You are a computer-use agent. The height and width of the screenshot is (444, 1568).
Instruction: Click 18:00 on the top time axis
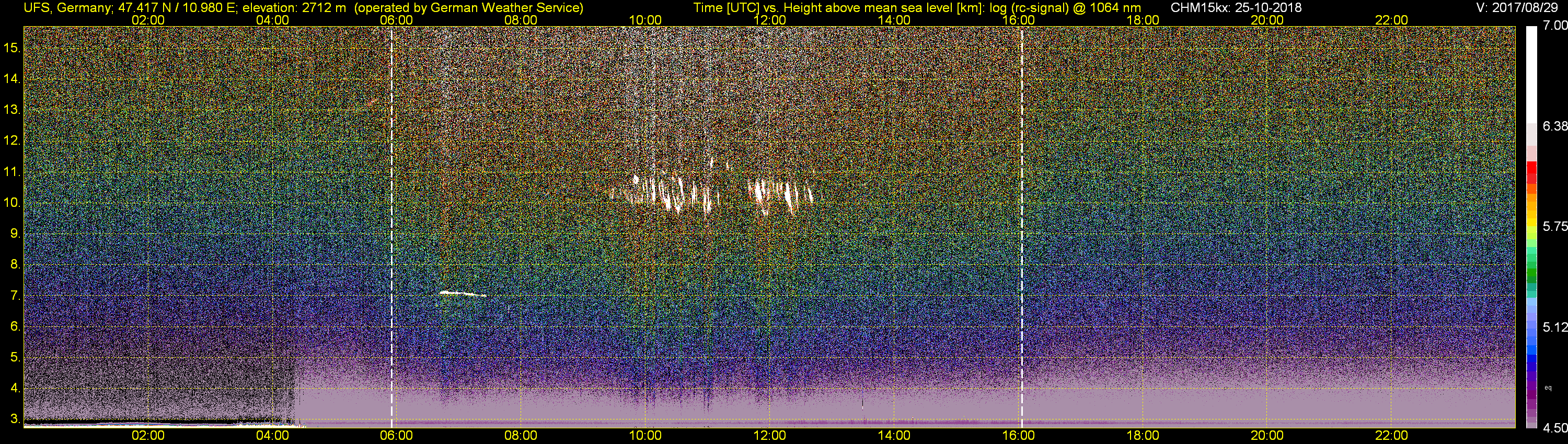click(1143, 20)
